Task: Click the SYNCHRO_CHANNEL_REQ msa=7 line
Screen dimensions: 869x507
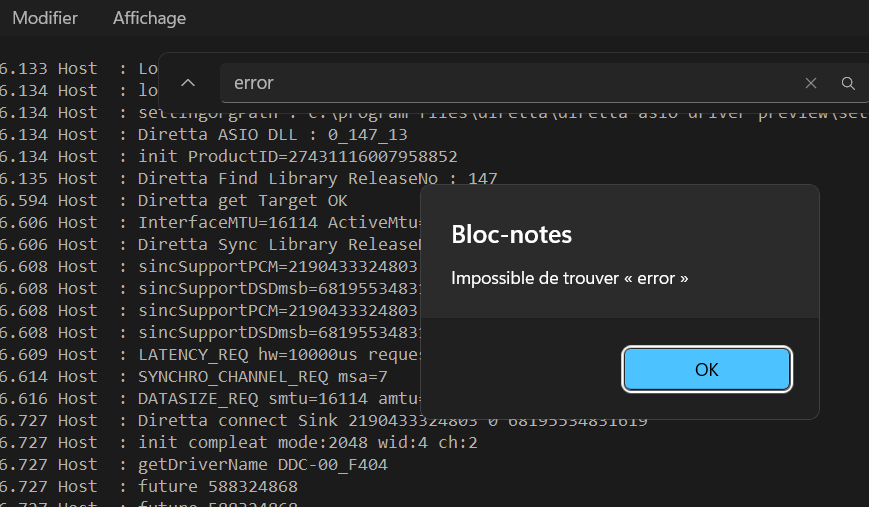Action: click(262, 377)
